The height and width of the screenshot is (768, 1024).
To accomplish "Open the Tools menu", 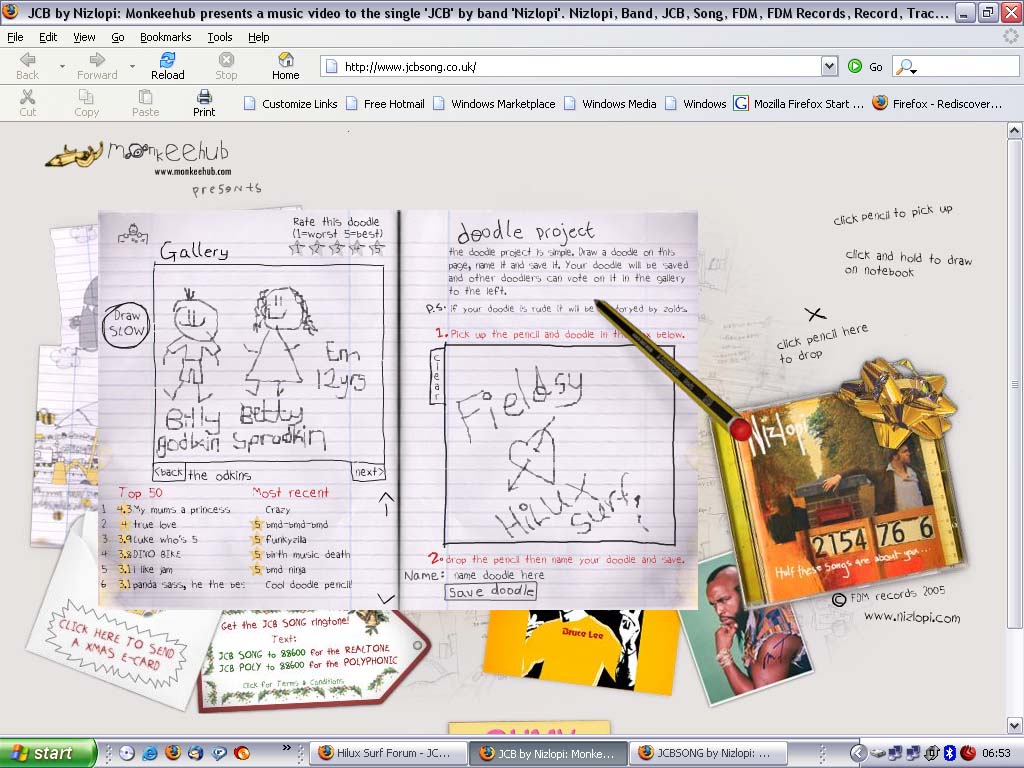I will (220, 37).
